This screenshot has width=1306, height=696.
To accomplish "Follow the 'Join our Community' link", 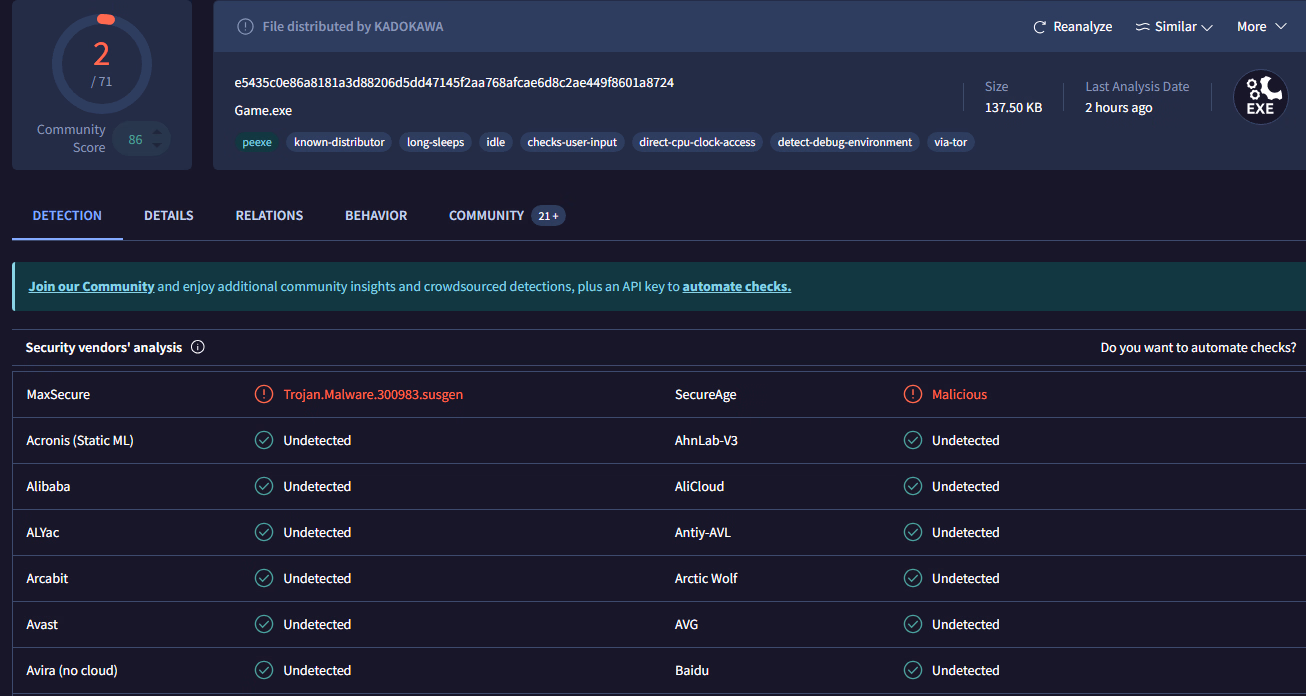I will pyautogui.click(x=91, y=287).
